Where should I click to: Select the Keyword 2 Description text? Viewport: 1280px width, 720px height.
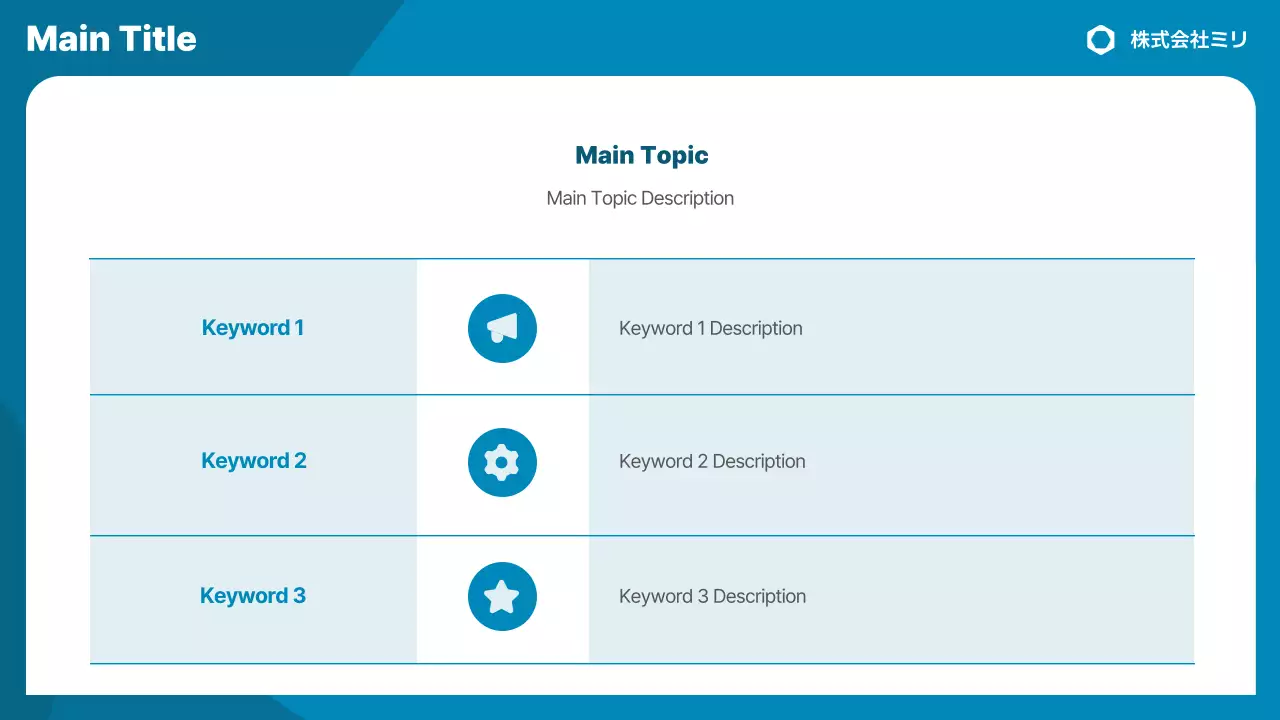(x=712, y=461)
